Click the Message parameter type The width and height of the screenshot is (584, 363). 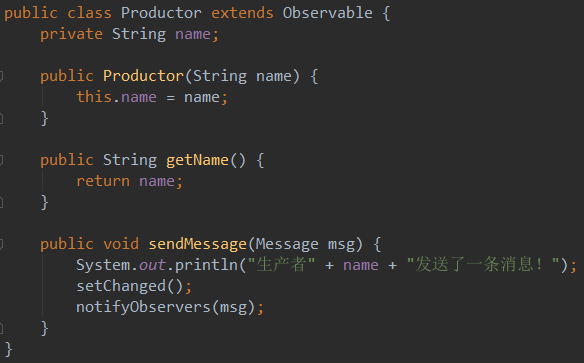click(287, 244)
